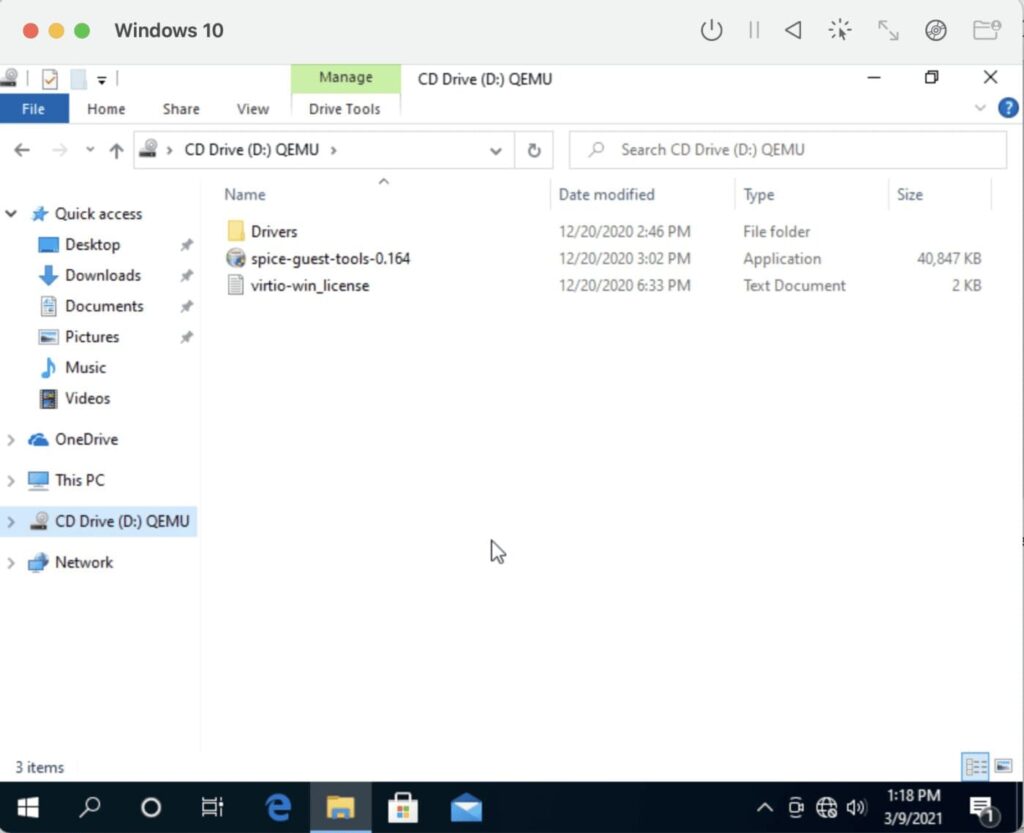Click the Back navigation arrow

click(x=22, y=149)
